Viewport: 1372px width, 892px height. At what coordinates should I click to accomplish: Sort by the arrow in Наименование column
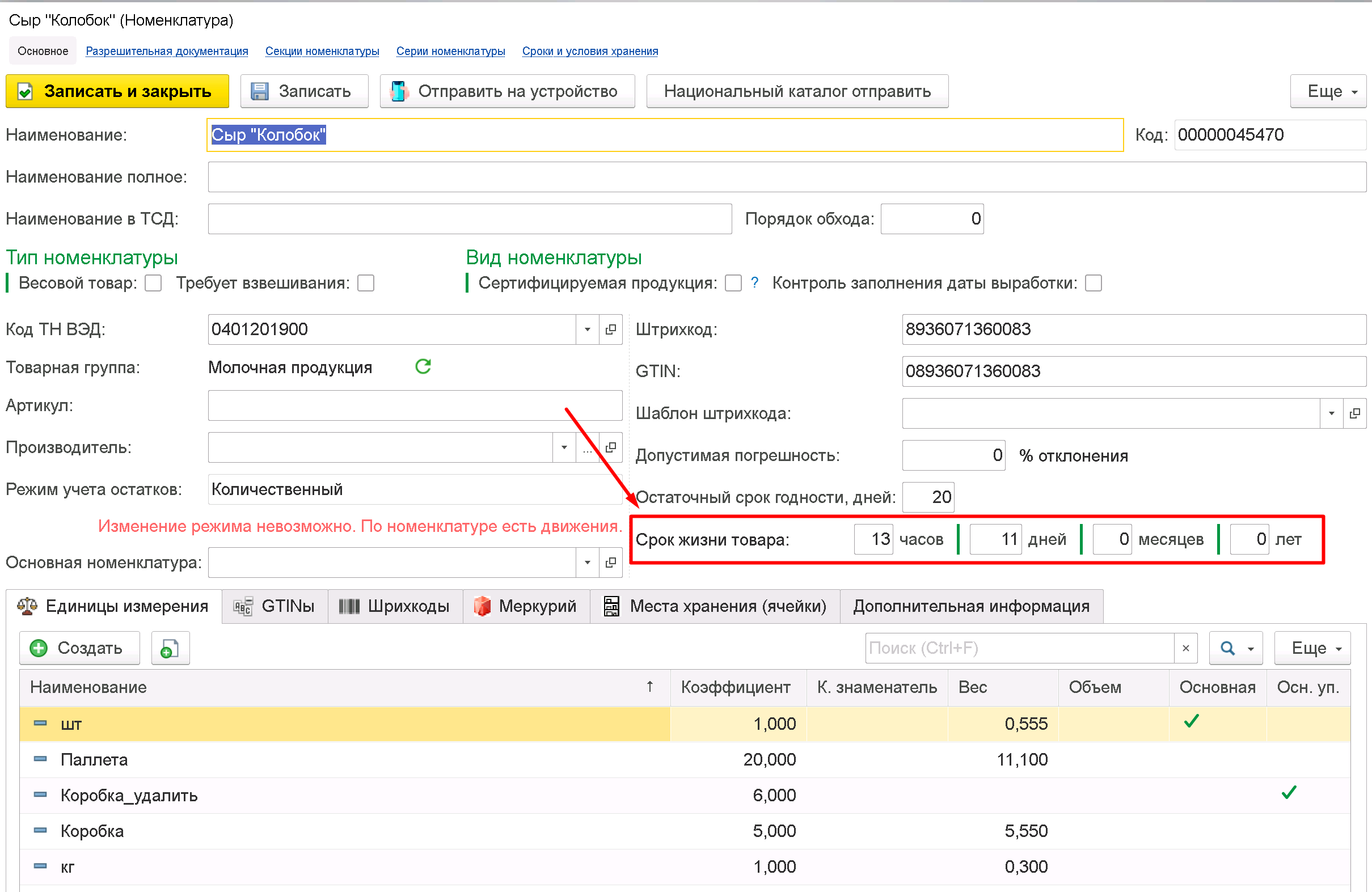649,686
